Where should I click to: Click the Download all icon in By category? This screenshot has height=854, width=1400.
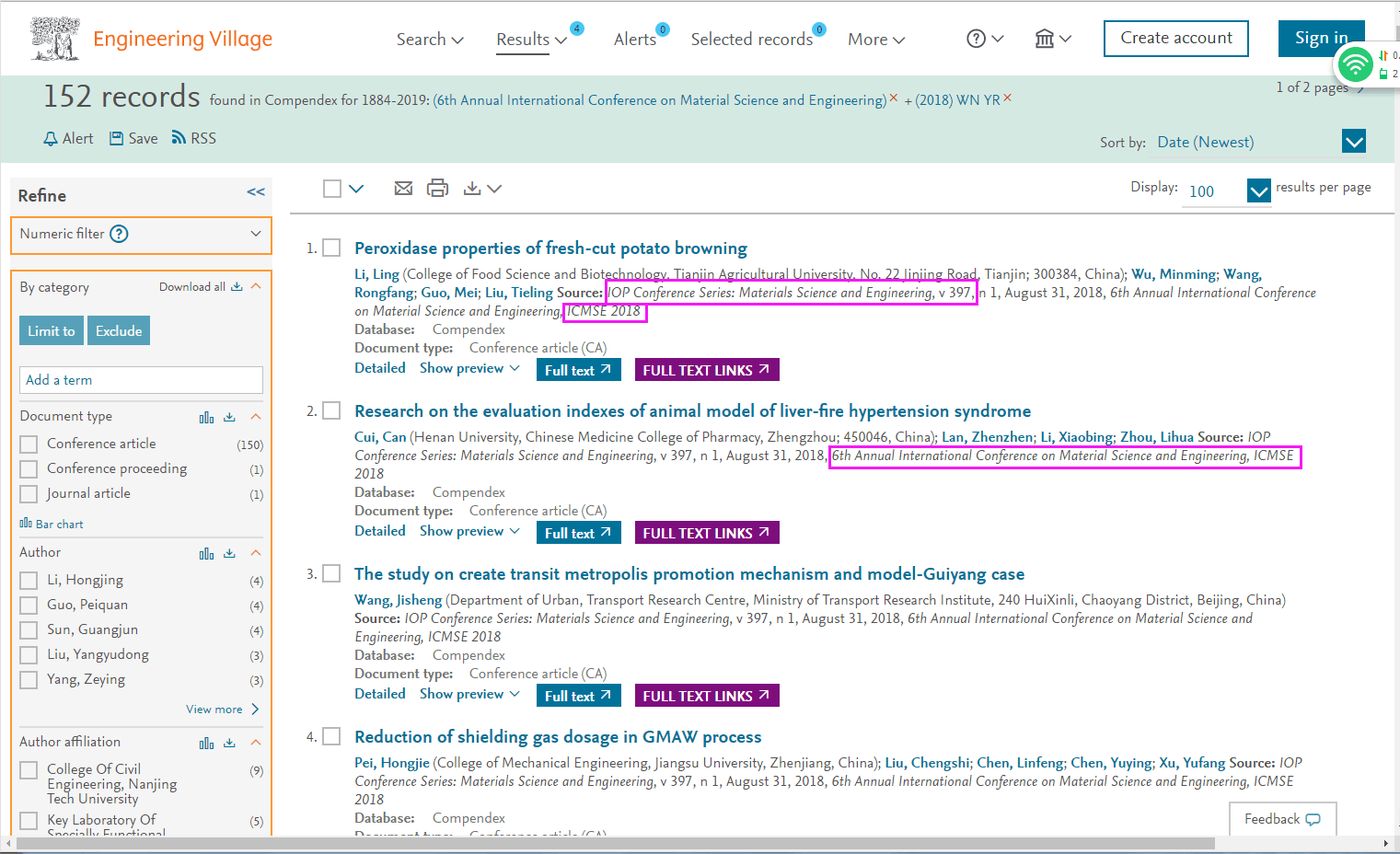(237, 287)
